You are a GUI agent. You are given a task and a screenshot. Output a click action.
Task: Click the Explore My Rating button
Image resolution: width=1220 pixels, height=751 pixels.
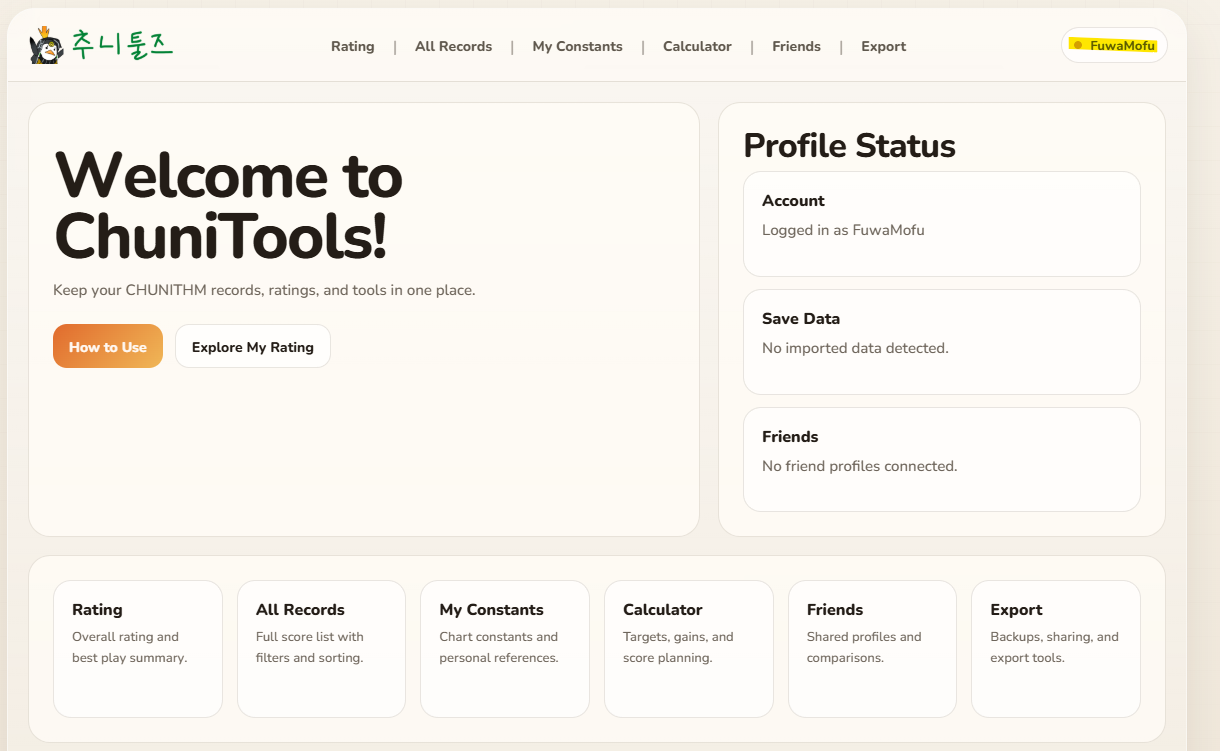point(252,347)
